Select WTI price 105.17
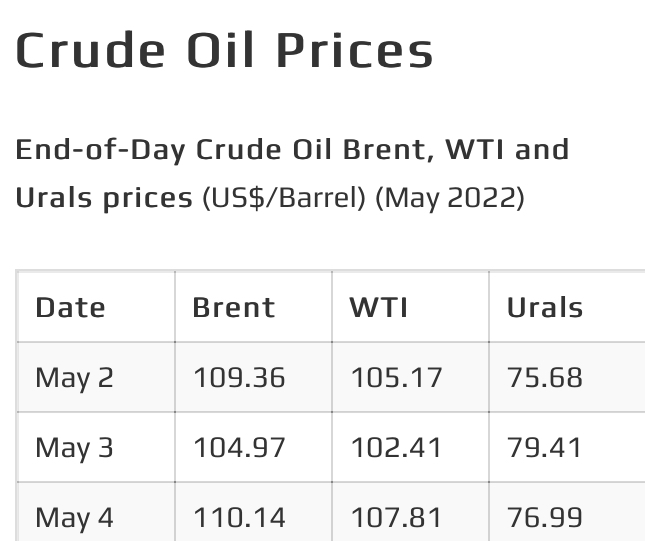Screen dimensions: 645x541 [396, 378]
